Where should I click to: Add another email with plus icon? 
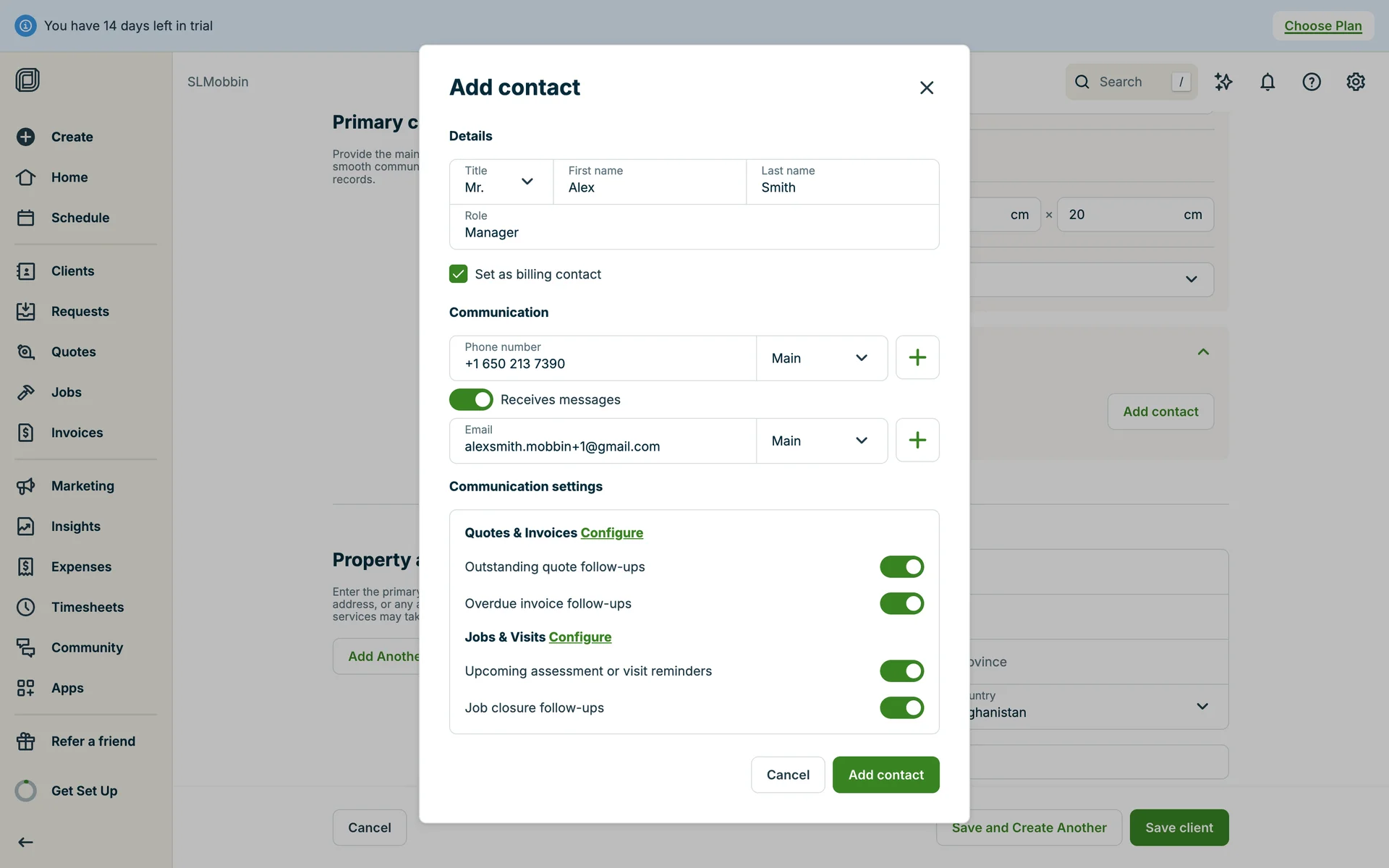[917, 440]
